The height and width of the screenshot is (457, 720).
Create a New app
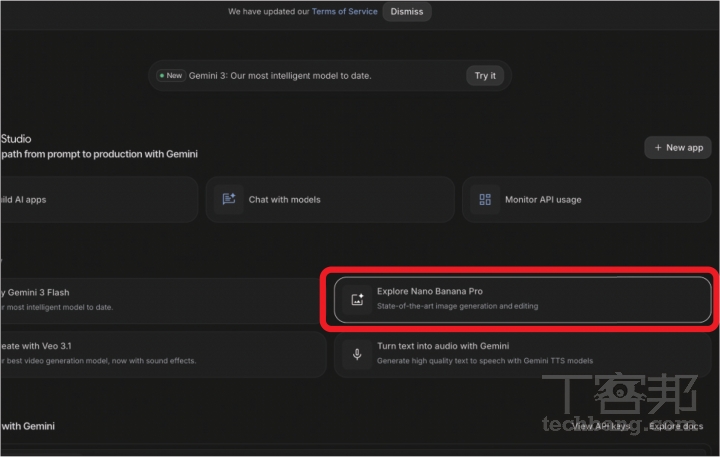(677, 147)
